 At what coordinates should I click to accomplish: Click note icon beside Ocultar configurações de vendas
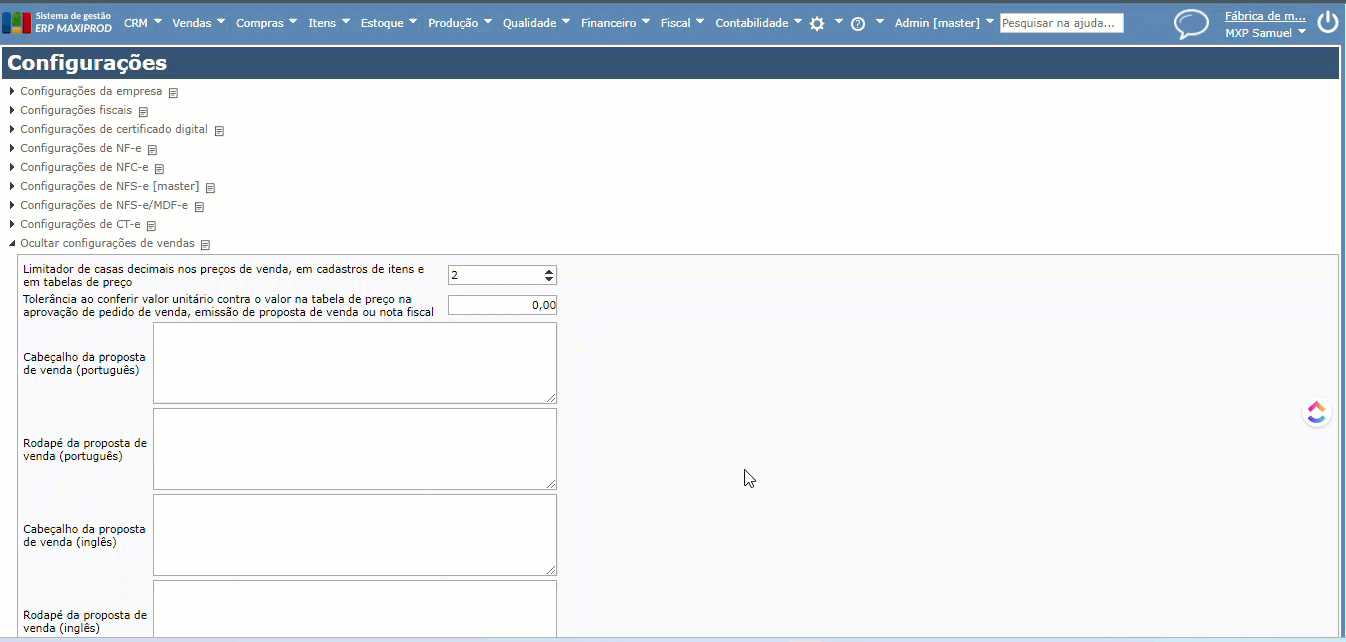click(205, 244)
